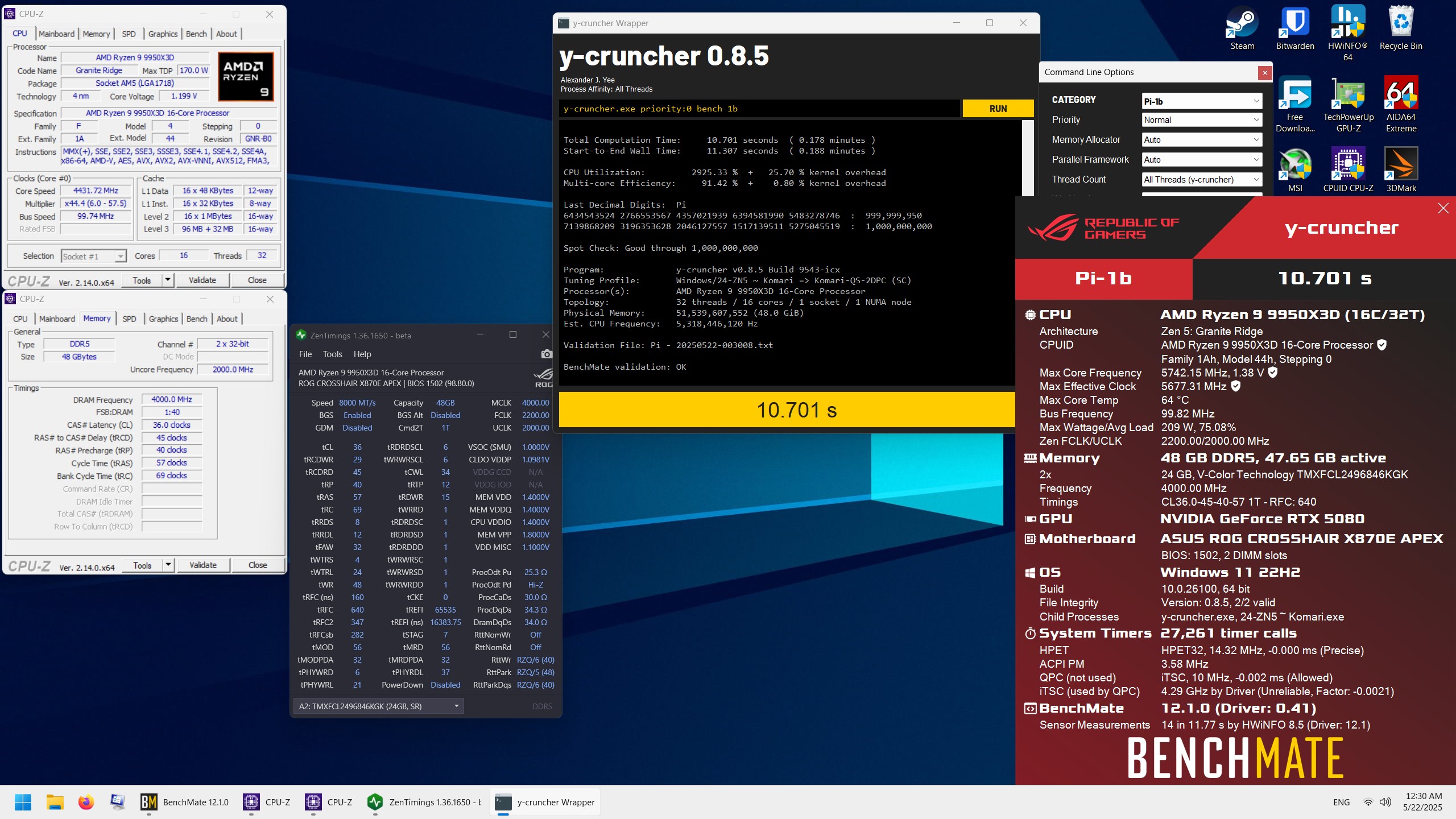Image resolution: width=1456 pixels, height=819 pixels.
Task: Open the taskbar clock showing 12:30 AM
Action: click(1422, 802)
